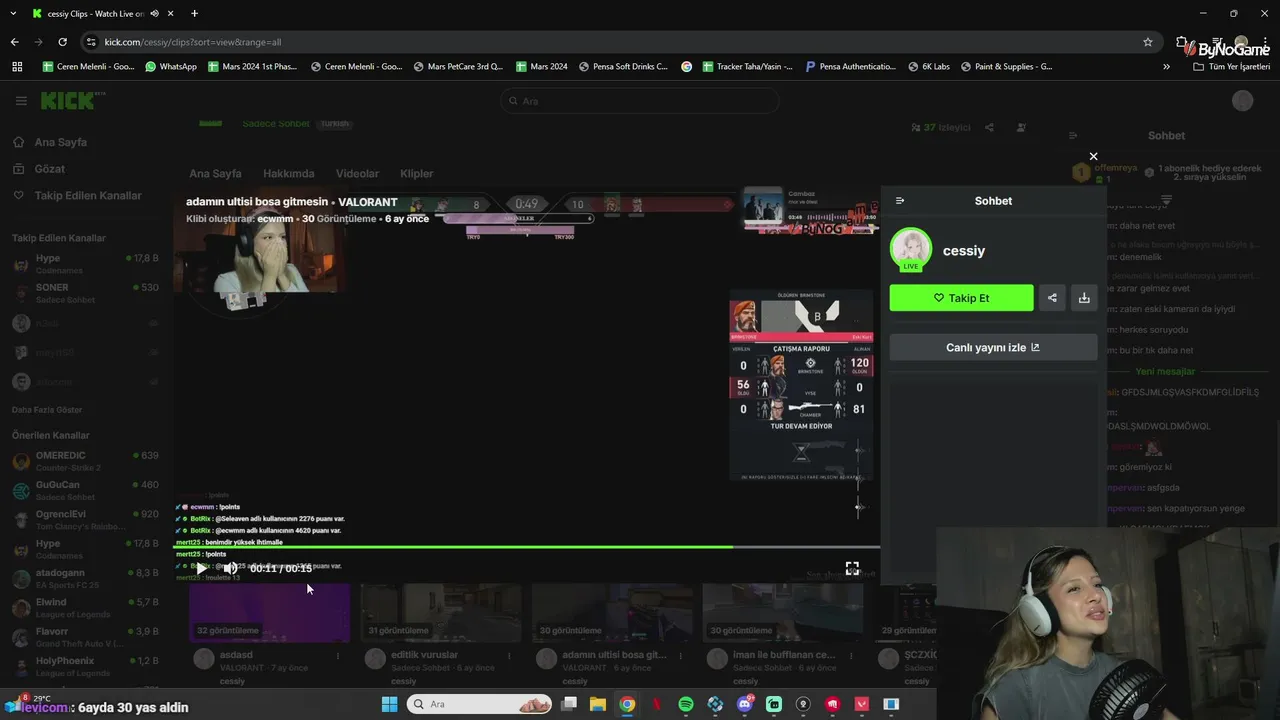This screenshot has height=720, width=1280.
Task: Expand Daha Fazla Göster in sidebar
Action: tap(47, 410)
